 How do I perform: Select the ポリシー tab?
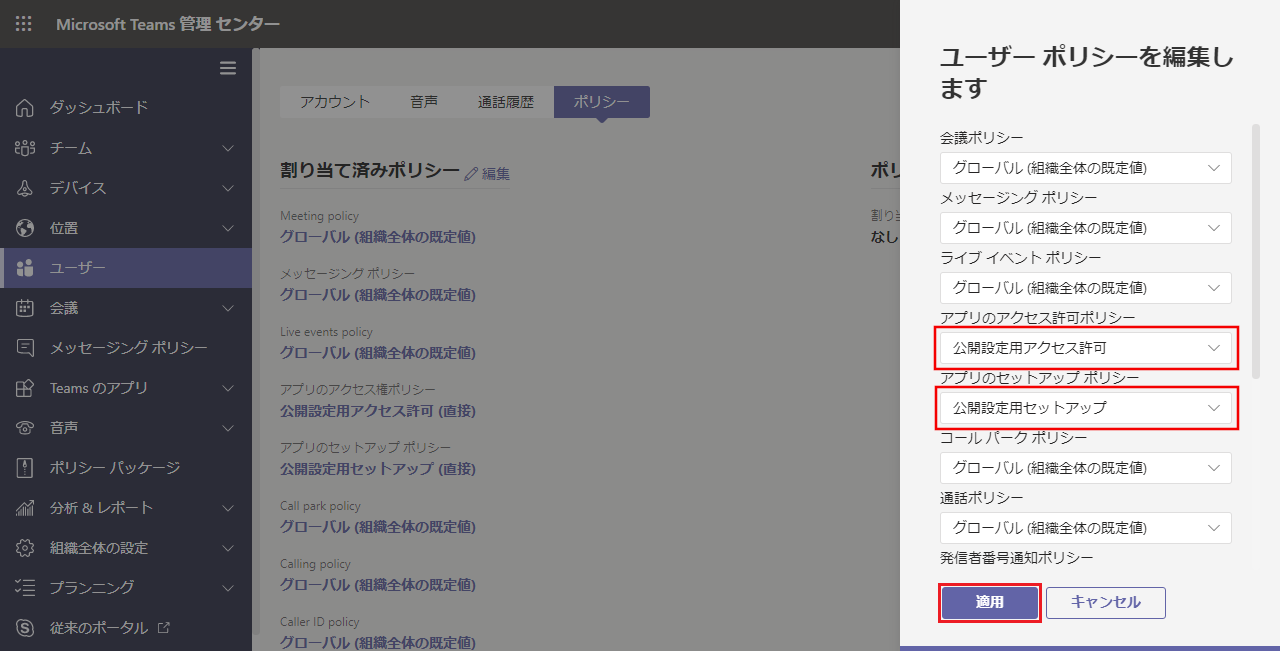point(602,102)
